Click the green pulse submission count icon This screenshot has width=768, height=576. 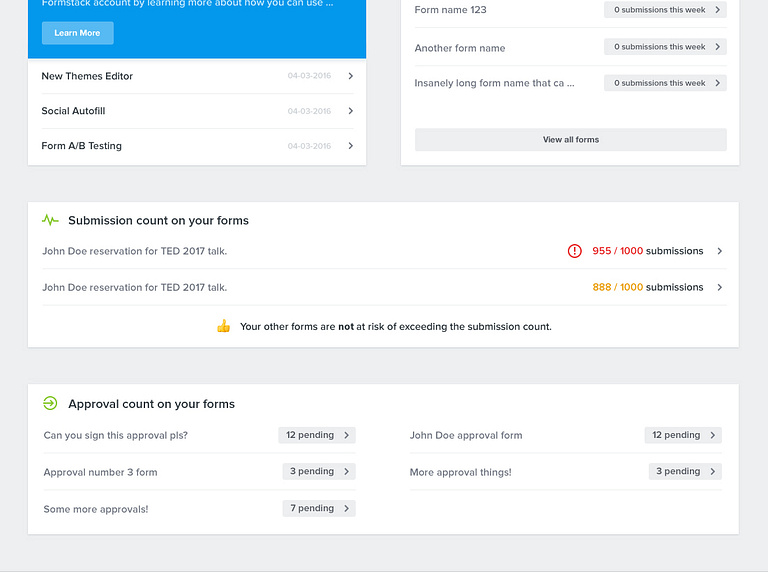point(50,220)
